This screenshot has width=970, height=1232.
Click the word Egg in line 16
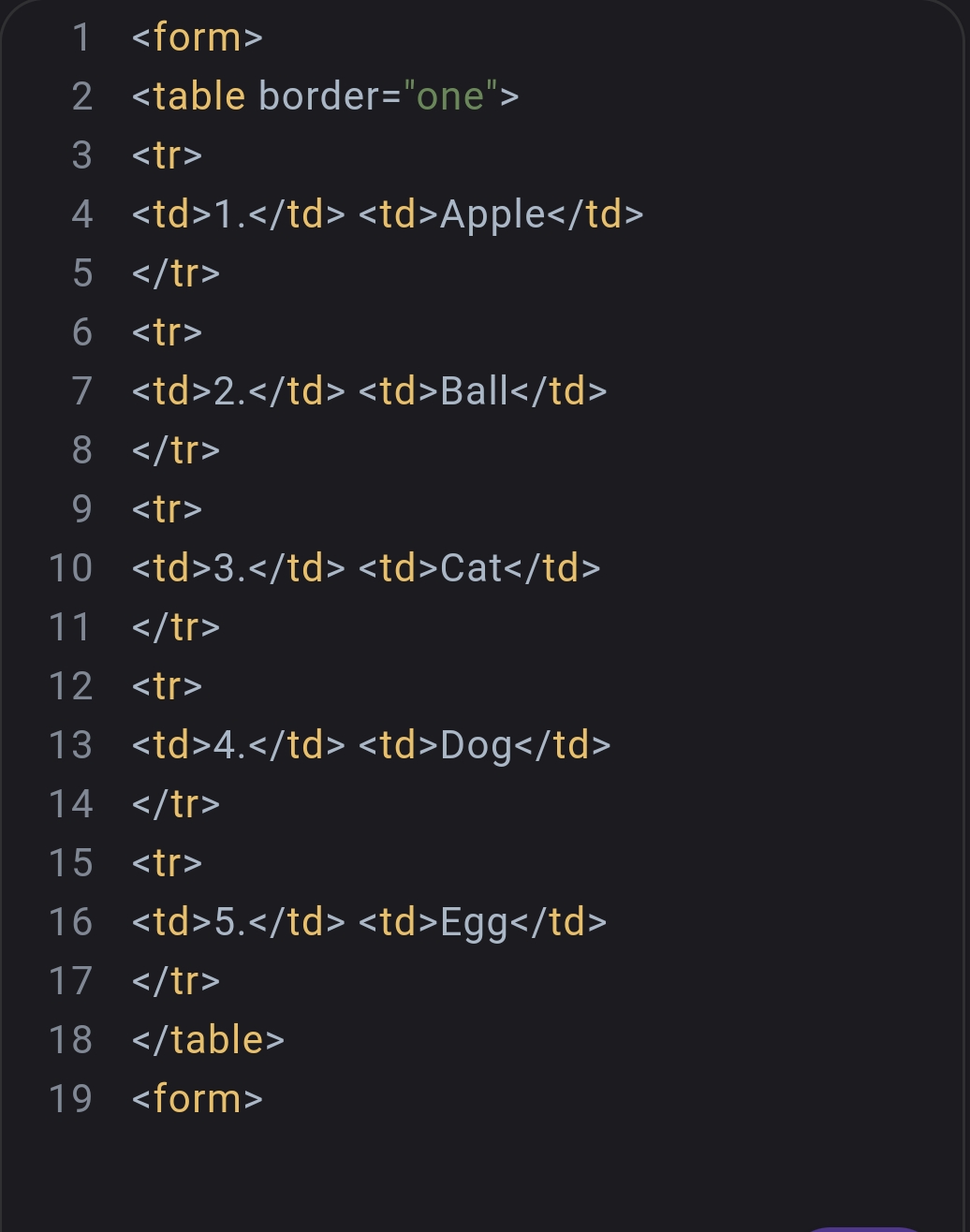(474, 922)
